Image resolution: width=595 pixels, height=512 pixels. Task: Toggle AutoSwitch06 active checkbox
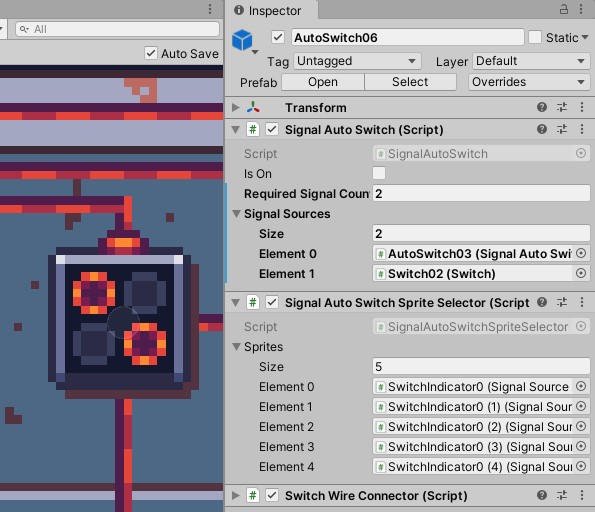click(278, 37)
